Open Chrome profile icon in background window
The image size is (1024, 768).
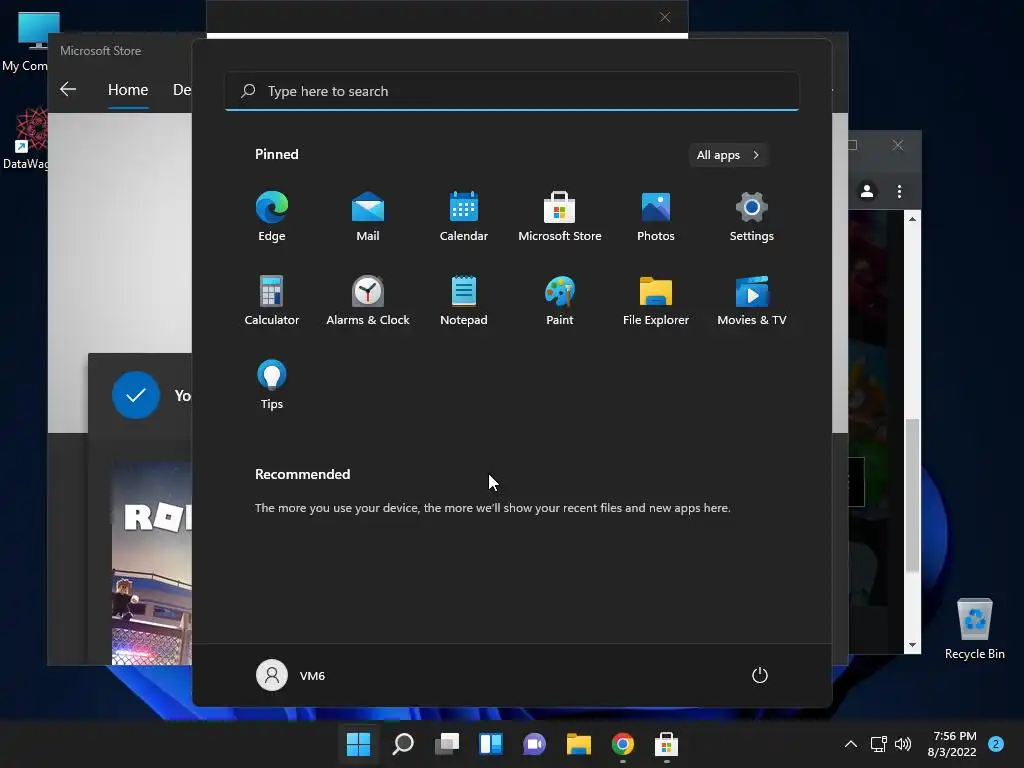(x=867, y=191)
